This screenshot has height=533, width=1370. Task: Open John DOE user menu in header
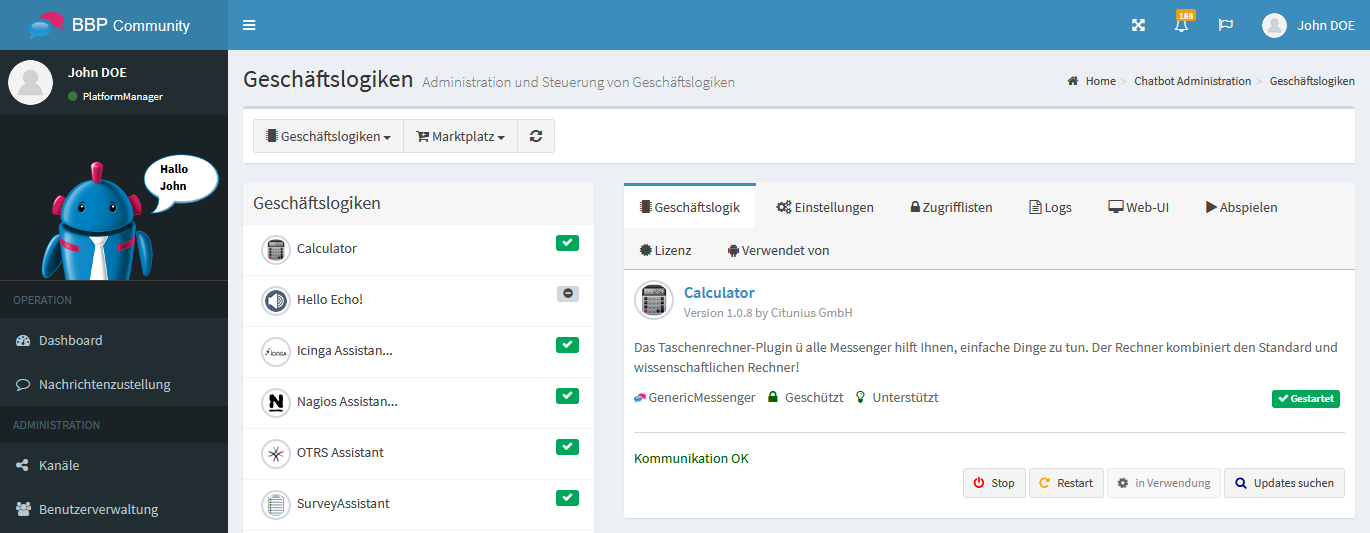(x=1308, y=25)
